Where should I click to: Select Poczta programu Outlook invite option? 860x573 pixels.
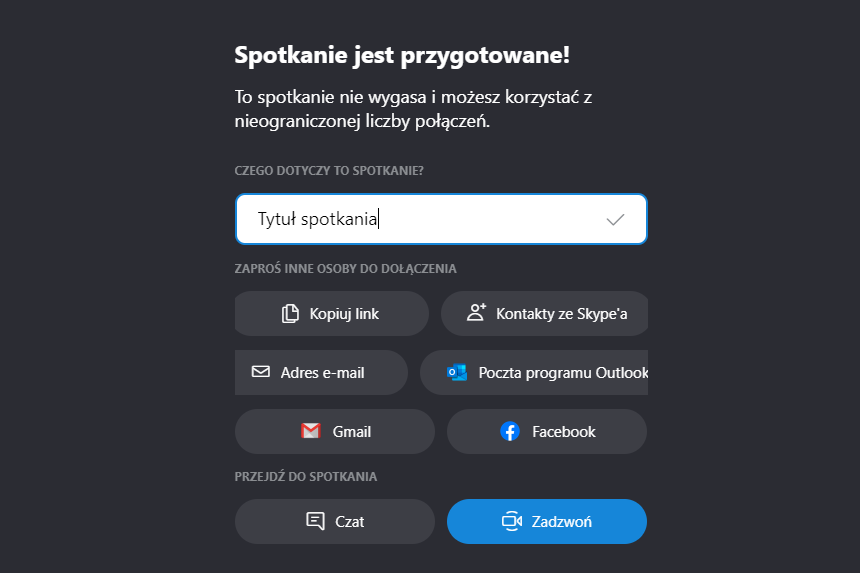pos(563,373)
